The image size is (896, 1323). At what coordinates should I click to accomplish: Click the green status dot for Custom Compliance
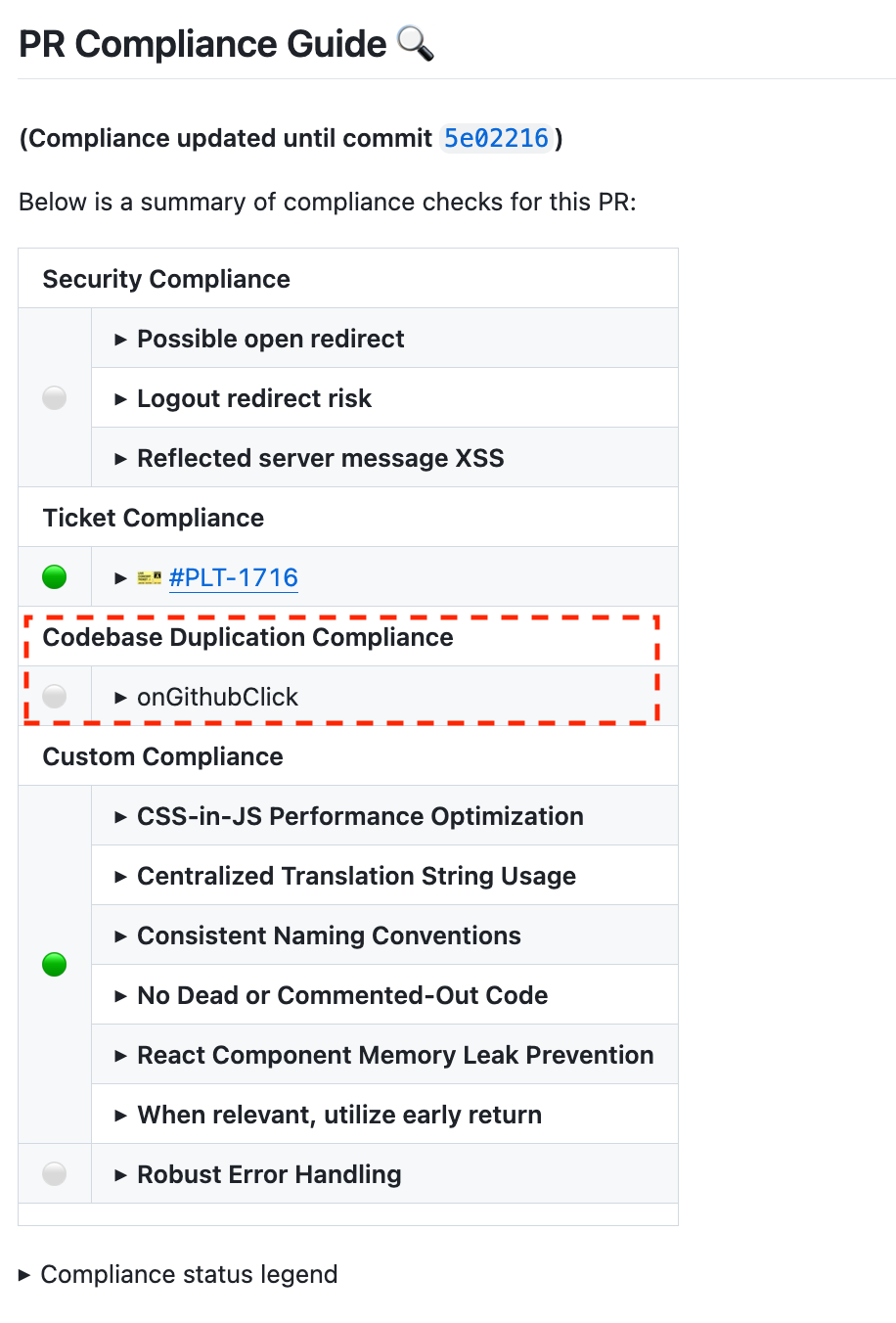pyautogui.click(x=55, y=965)
